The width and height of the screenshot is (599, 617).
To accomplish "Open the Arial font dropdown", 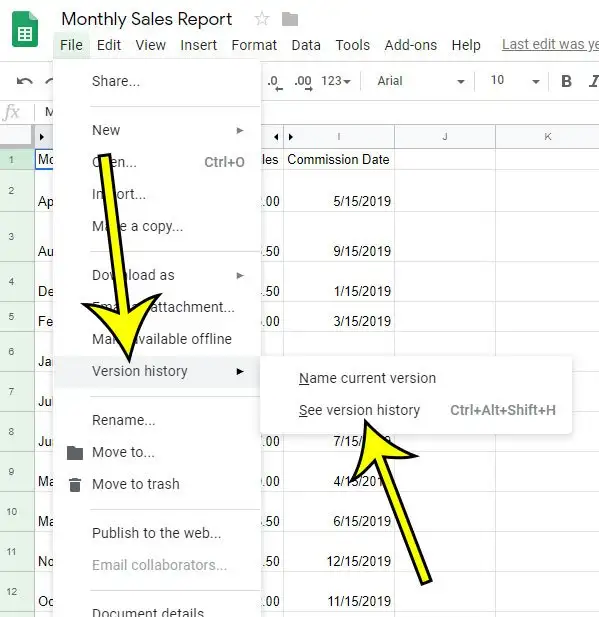I will 420,81.
